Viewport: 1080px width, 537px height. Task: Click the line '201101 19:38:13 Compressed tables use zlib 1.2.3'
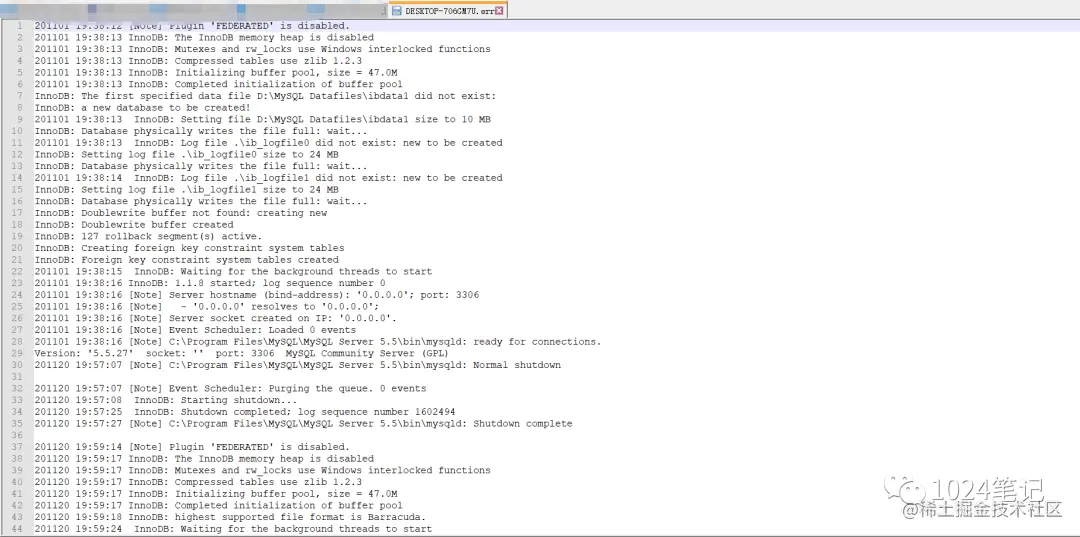(x=198, y=61)
